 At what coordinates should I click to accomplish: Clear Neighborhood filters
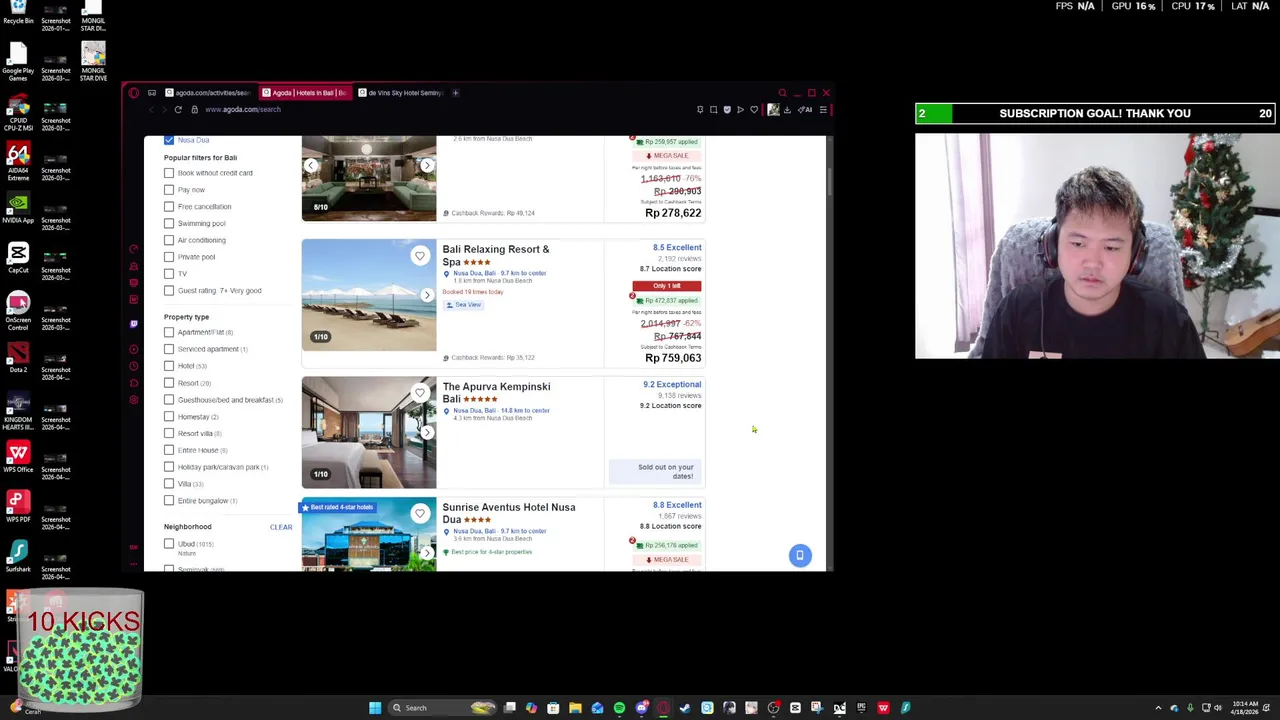[281, 527]
